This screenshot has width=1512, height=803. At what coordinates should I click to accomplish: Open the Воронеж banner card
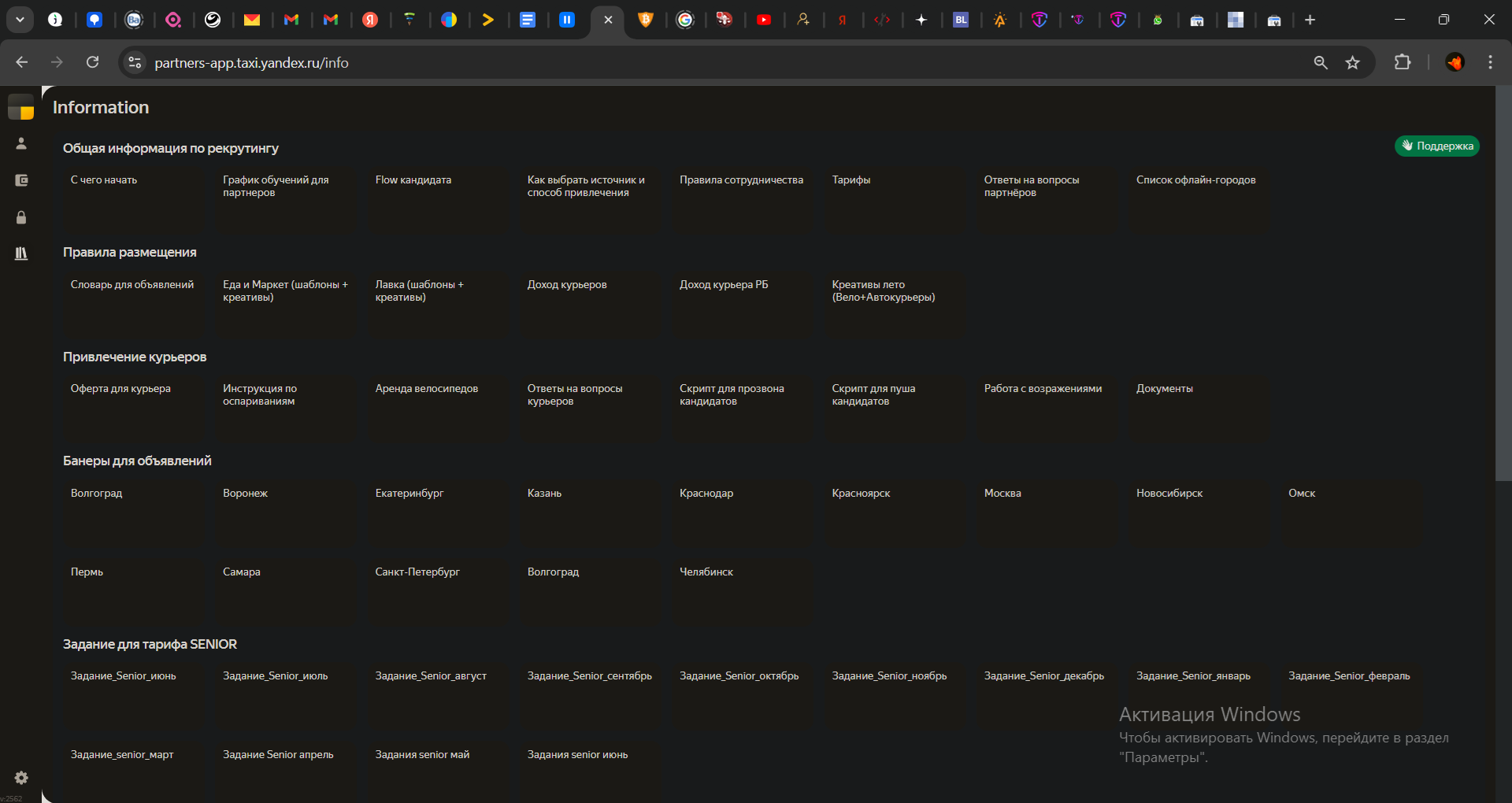tap(285, 513)
